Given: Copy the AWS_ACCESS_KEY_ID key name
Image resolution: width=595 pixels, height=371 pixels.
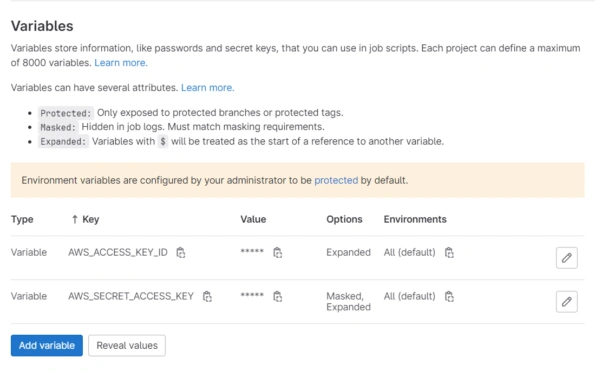Looking at the screenshot, I should click(181, 253).
